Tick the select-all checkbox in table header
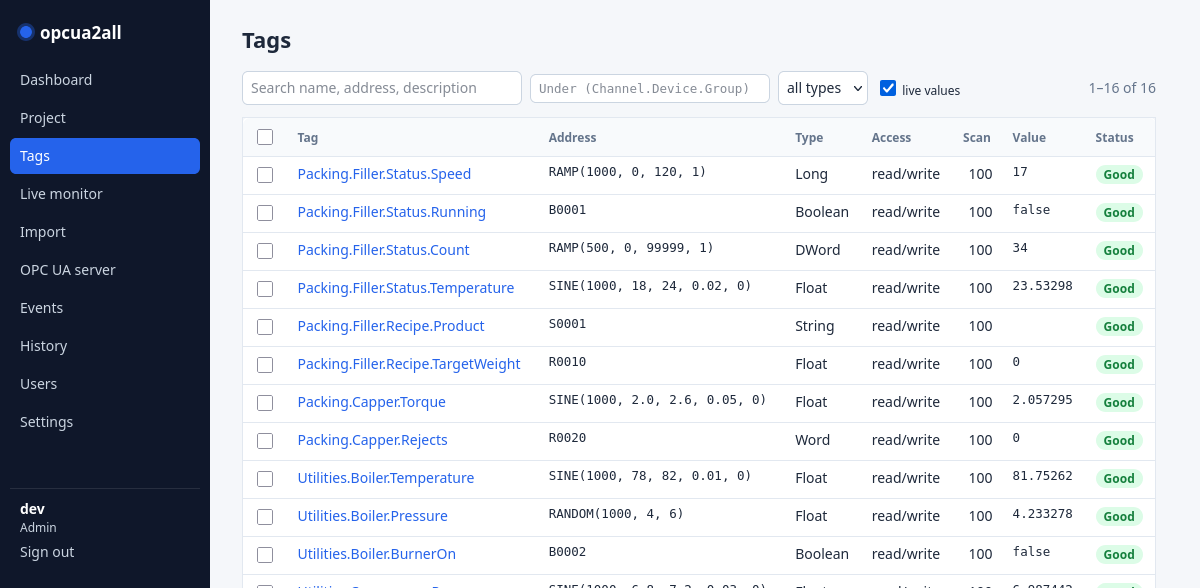Viewport: 1200px width, 588px height. [265, 137]
